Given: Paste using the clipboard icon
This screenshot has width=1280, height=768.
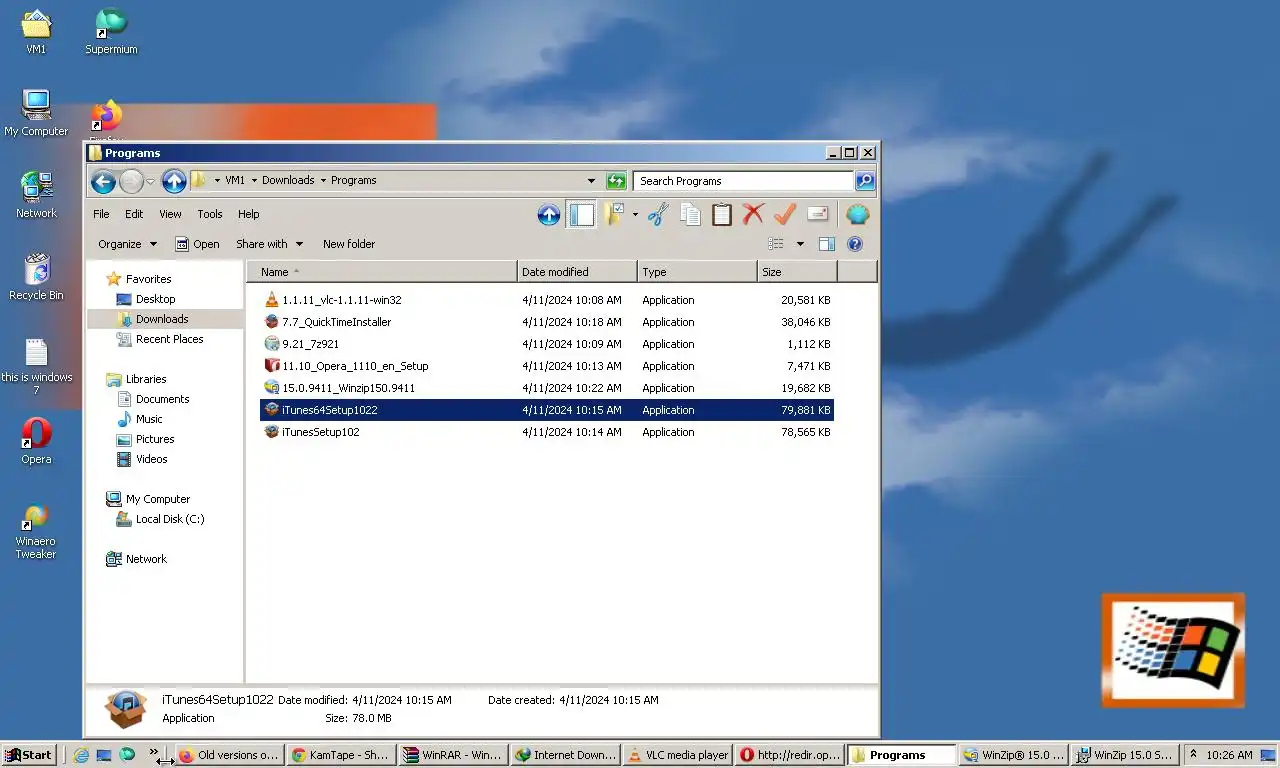Looking at the screenshot, I should (x=722, y=214).
